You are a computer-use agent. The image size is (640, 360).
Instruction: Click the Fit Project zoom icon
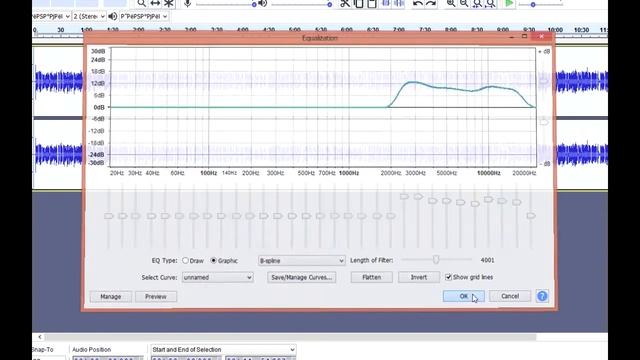(x=491, y=4)
